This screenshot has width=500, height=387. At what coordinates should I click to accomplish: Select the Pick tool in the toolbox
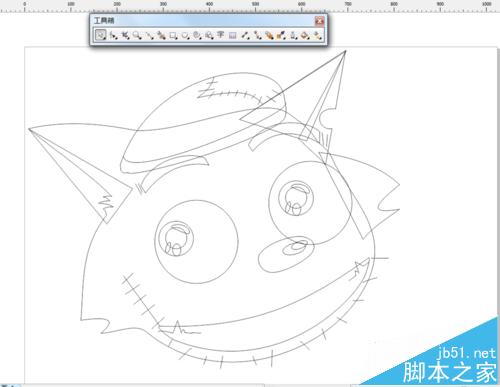pyautogui.click(x=100, y=35)
